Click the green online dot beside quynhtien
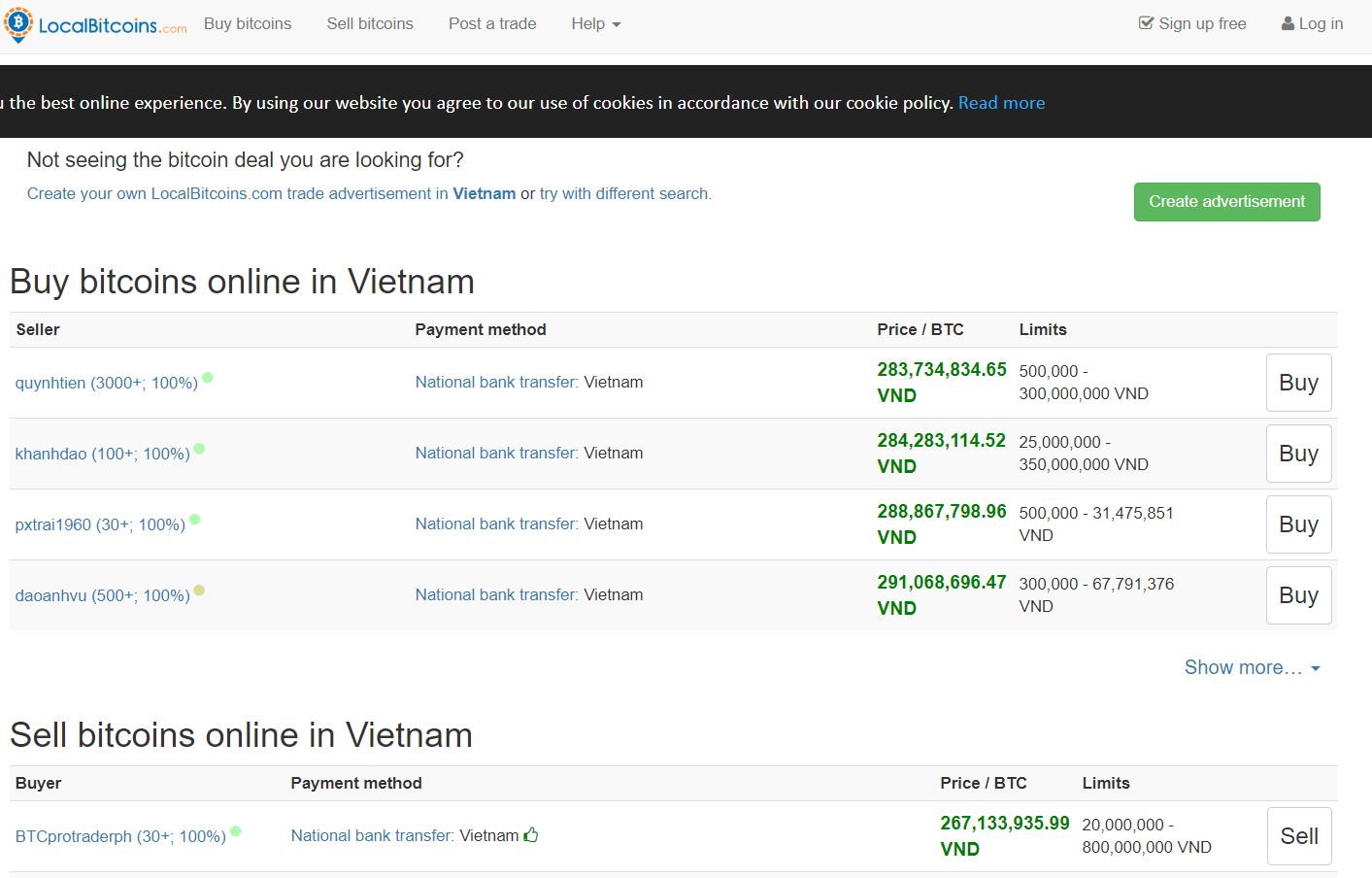Image resolution: width=1372 pixels, height=878 pixels. [208, 378]
